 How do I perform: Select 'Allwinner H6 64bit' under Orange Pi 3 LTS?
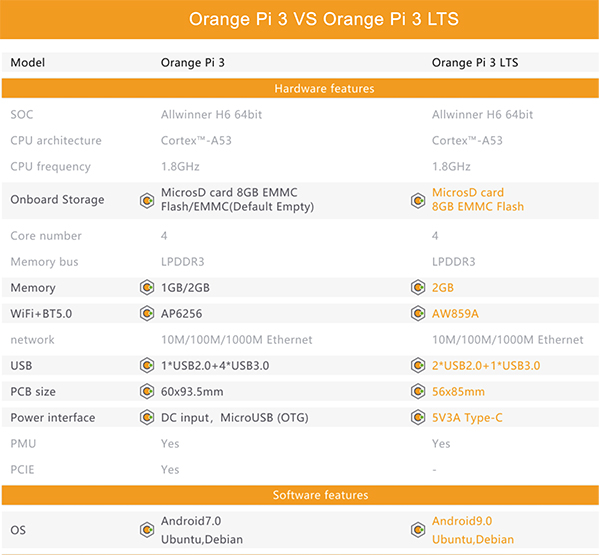(x=483, y=114)
